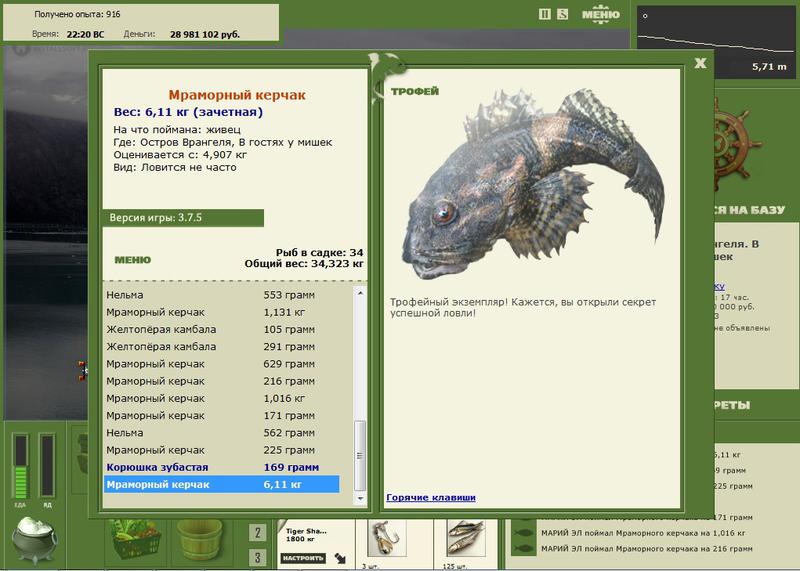Switch to rod slot 2
The image size is (800, 571).
tap(257, 533)
